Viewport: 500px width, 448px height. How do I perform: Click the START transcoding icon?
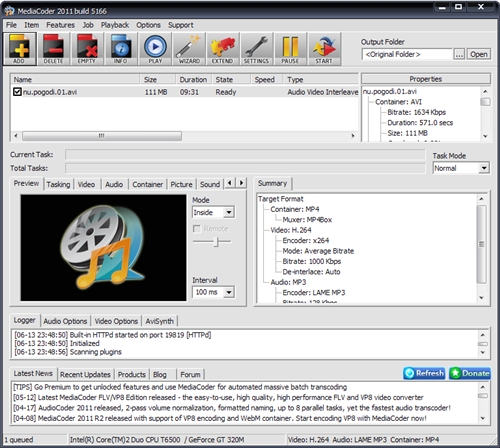[324, 49]
